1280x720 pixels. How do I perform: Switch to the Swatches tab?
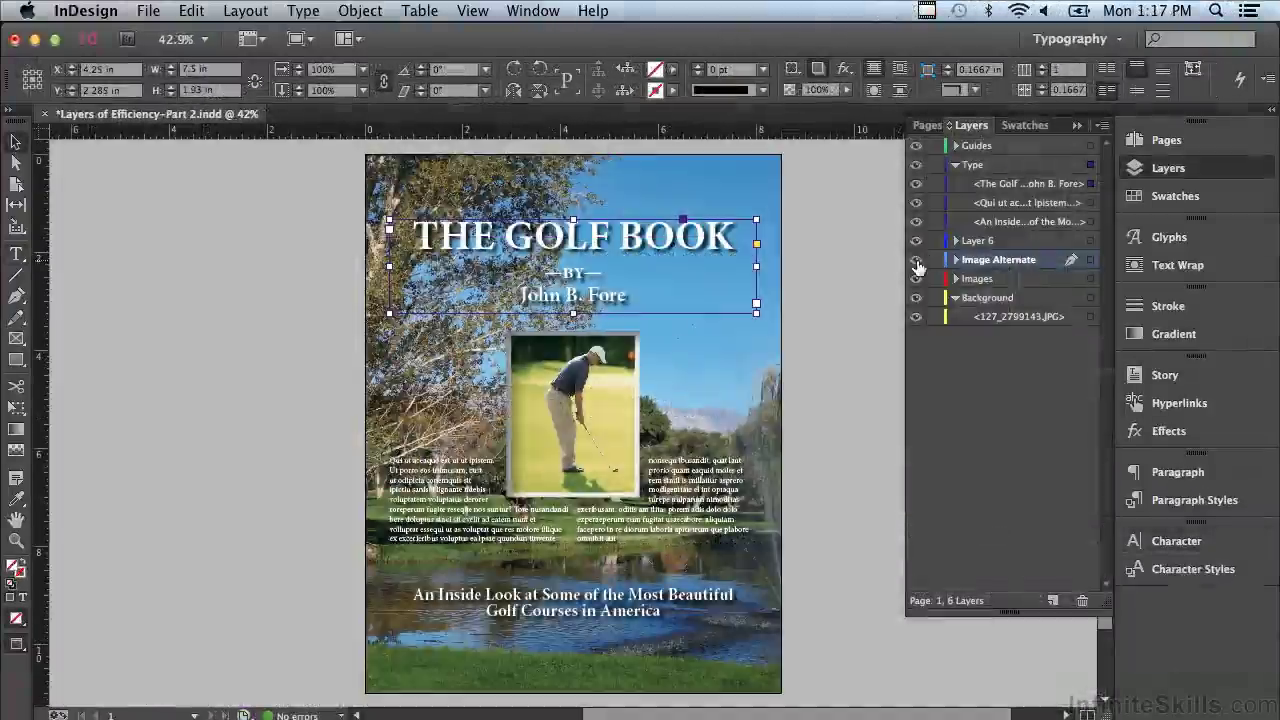[x=1025, y=125]
